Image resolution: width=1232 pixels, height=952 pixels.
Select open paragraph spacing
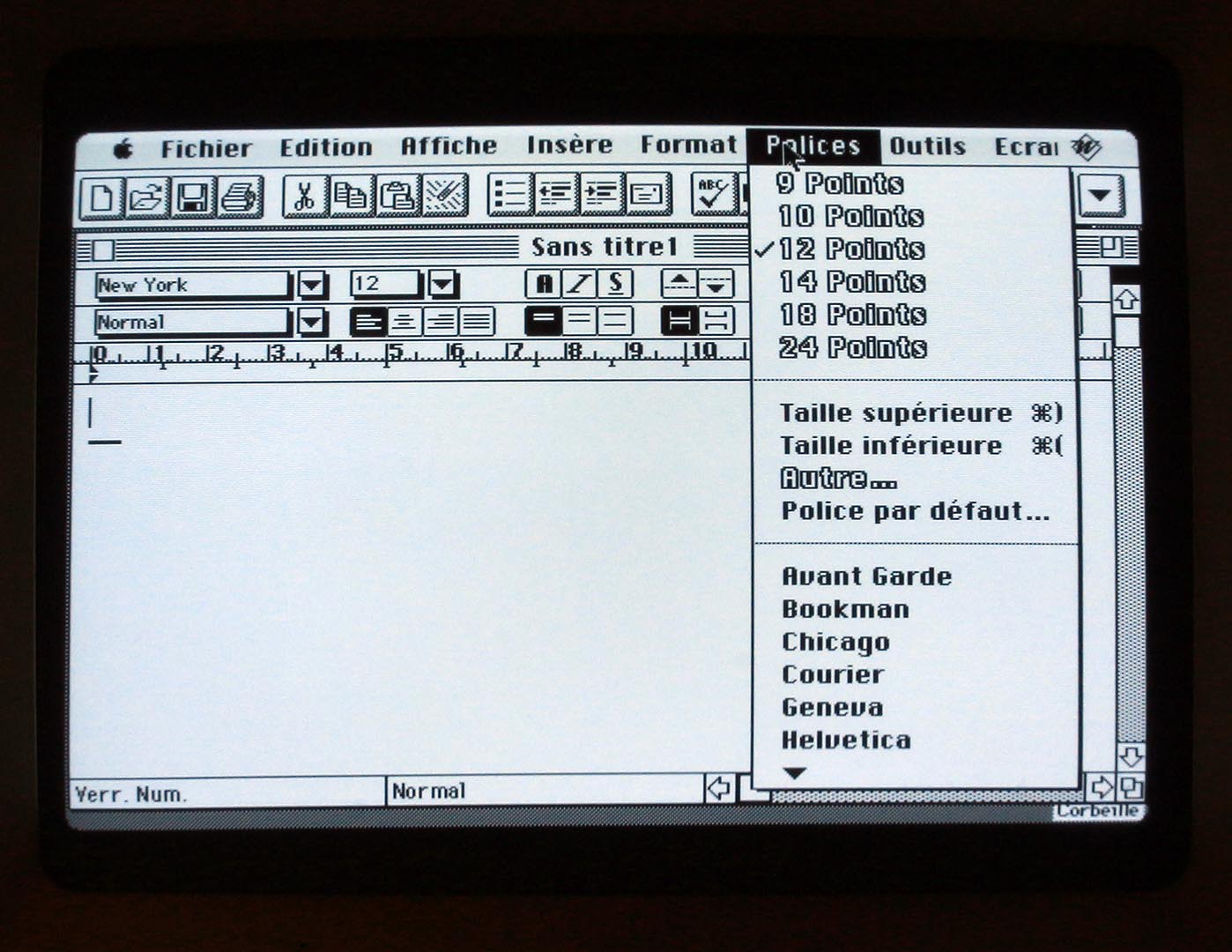716,321
